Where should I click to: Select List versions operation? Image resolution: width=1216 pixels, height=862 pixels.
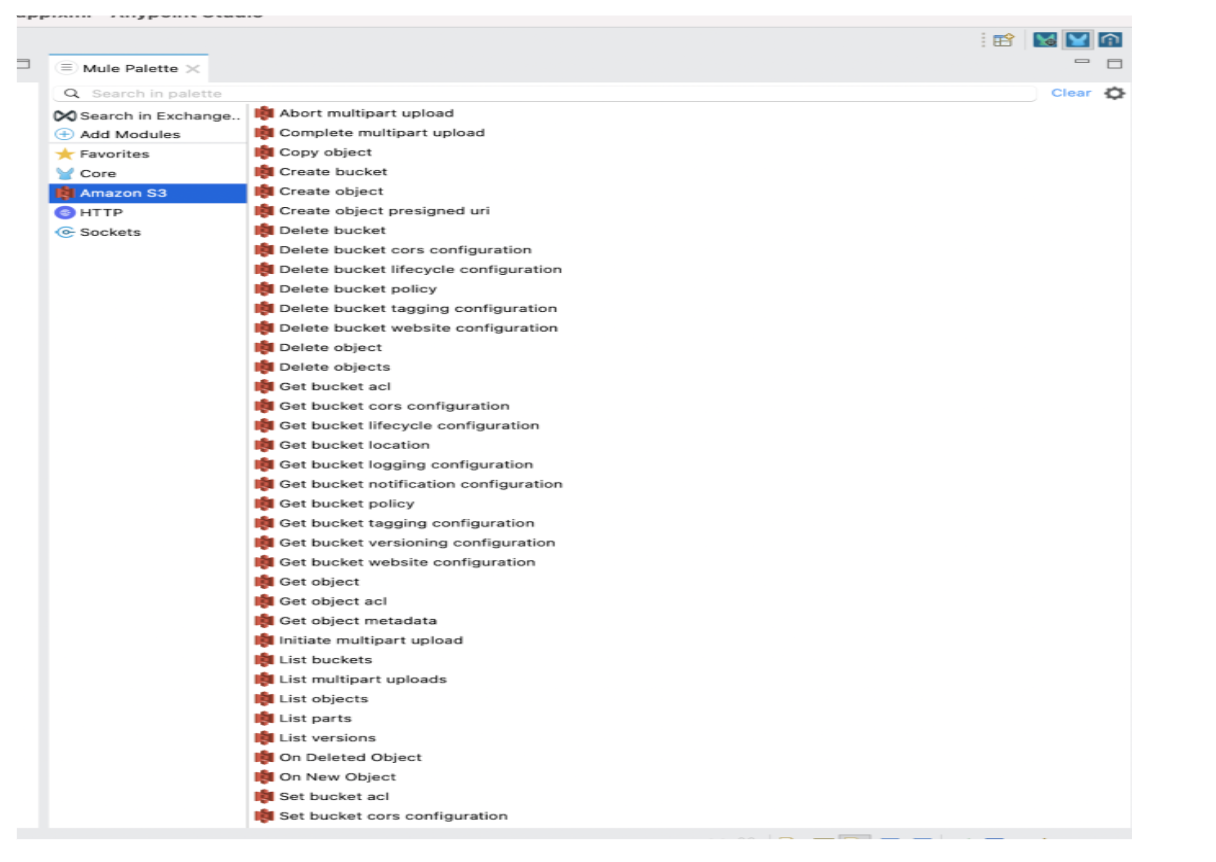click(x=327, y=738)
